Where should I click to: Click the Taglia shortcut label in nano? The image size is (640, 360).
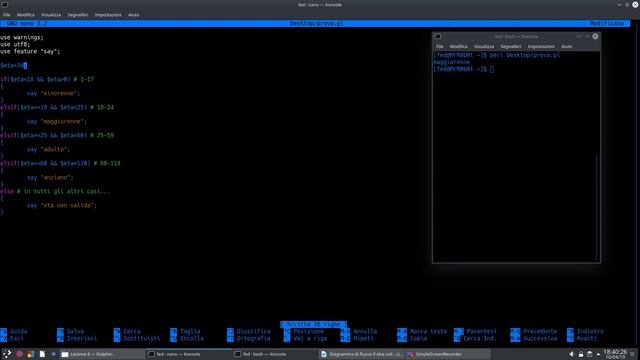[x=191, y=331]
